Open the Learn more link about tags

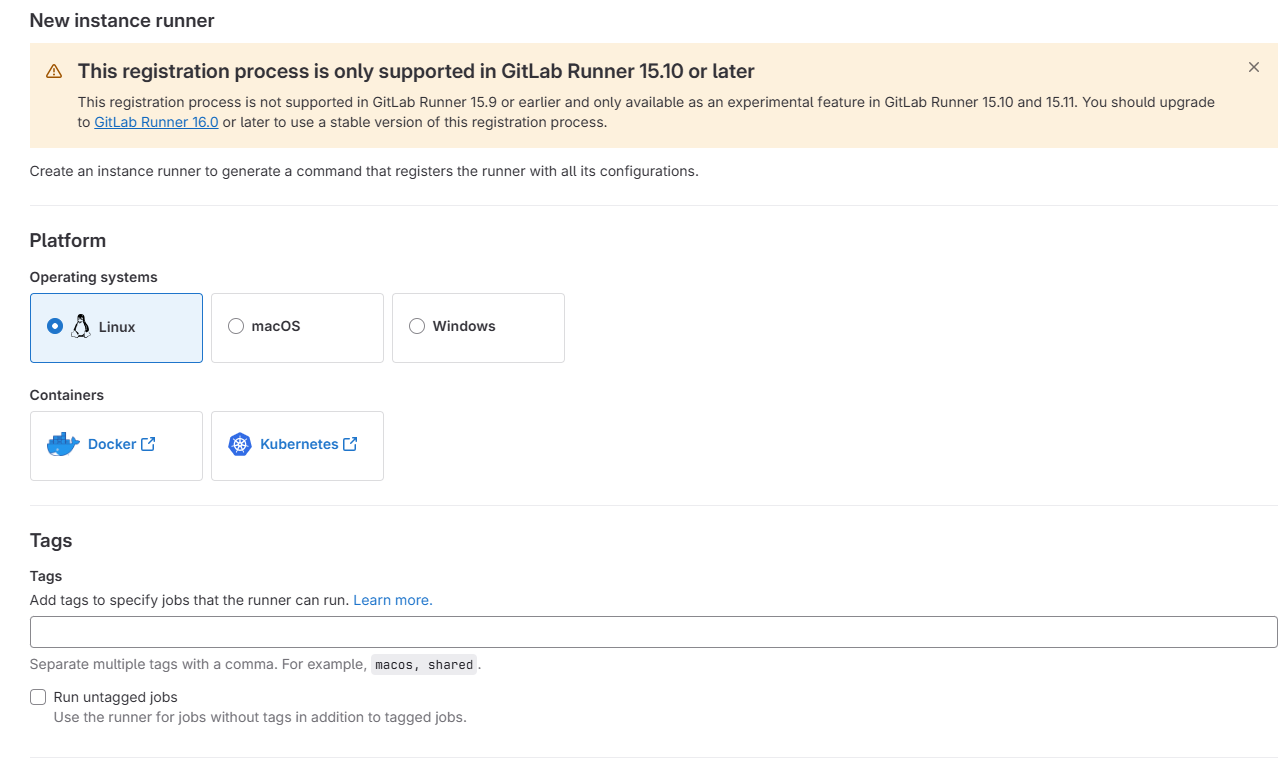pyautogui.click(x=393, y=600)
